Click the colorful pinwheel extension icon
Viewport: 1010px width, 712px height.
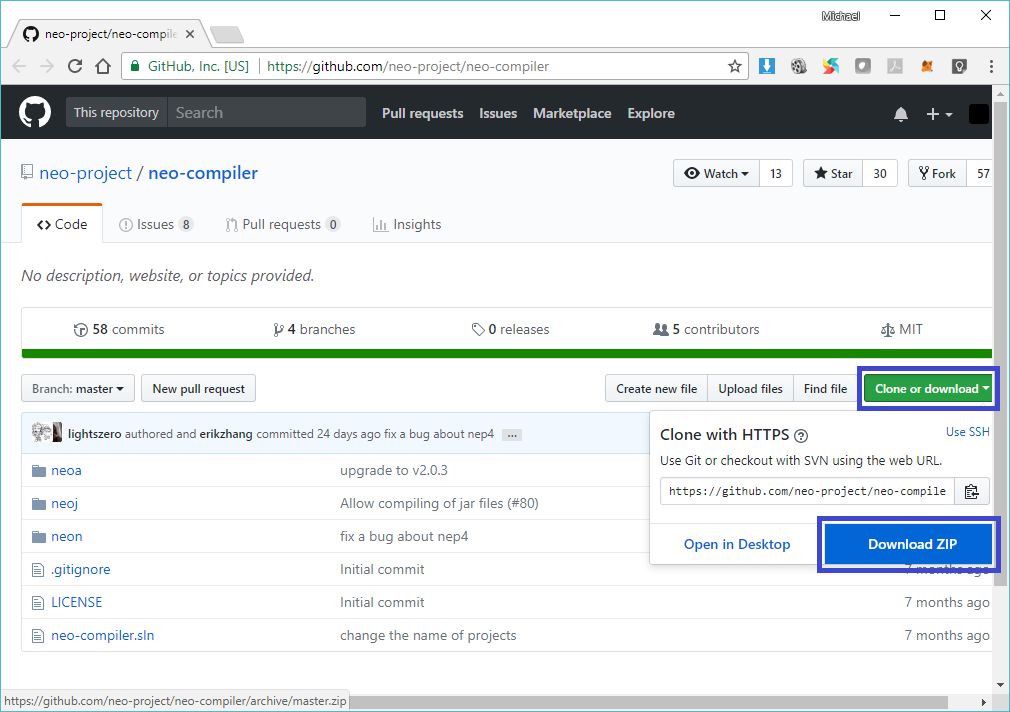[x=830, y=66]
